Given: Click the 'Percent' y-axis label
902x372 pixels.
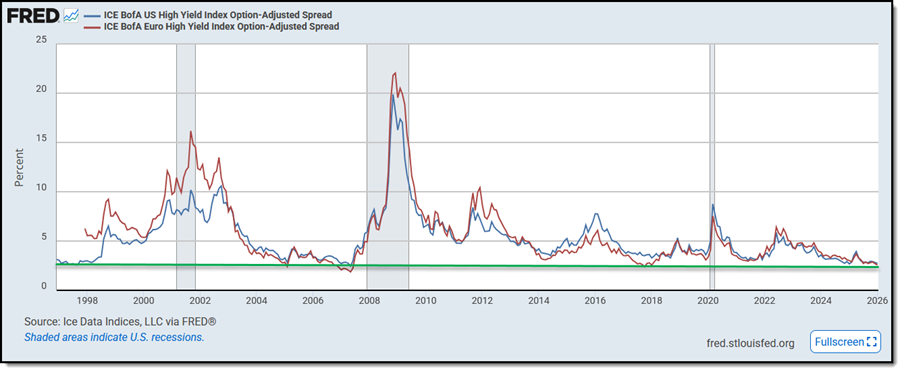Looking at the screenshot, I should [x=19, y=167].
